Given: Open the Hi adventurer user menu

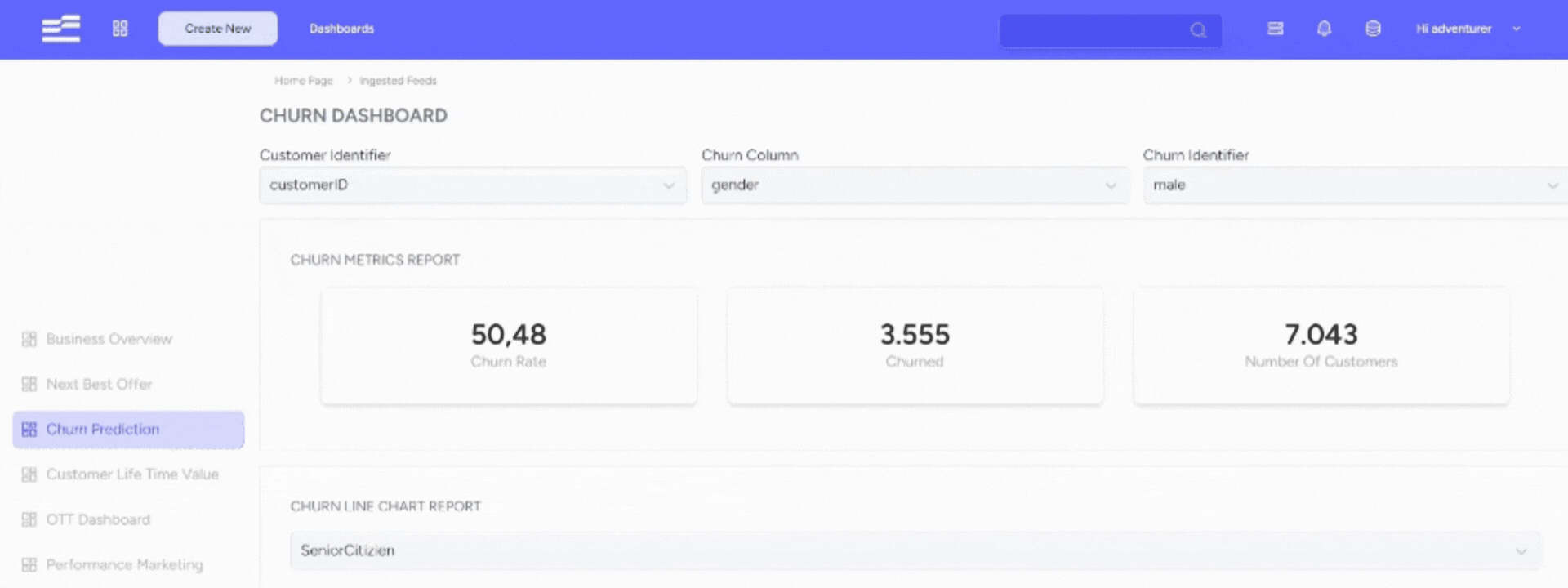Looking at the screenshot, I should coord(1468,29).
